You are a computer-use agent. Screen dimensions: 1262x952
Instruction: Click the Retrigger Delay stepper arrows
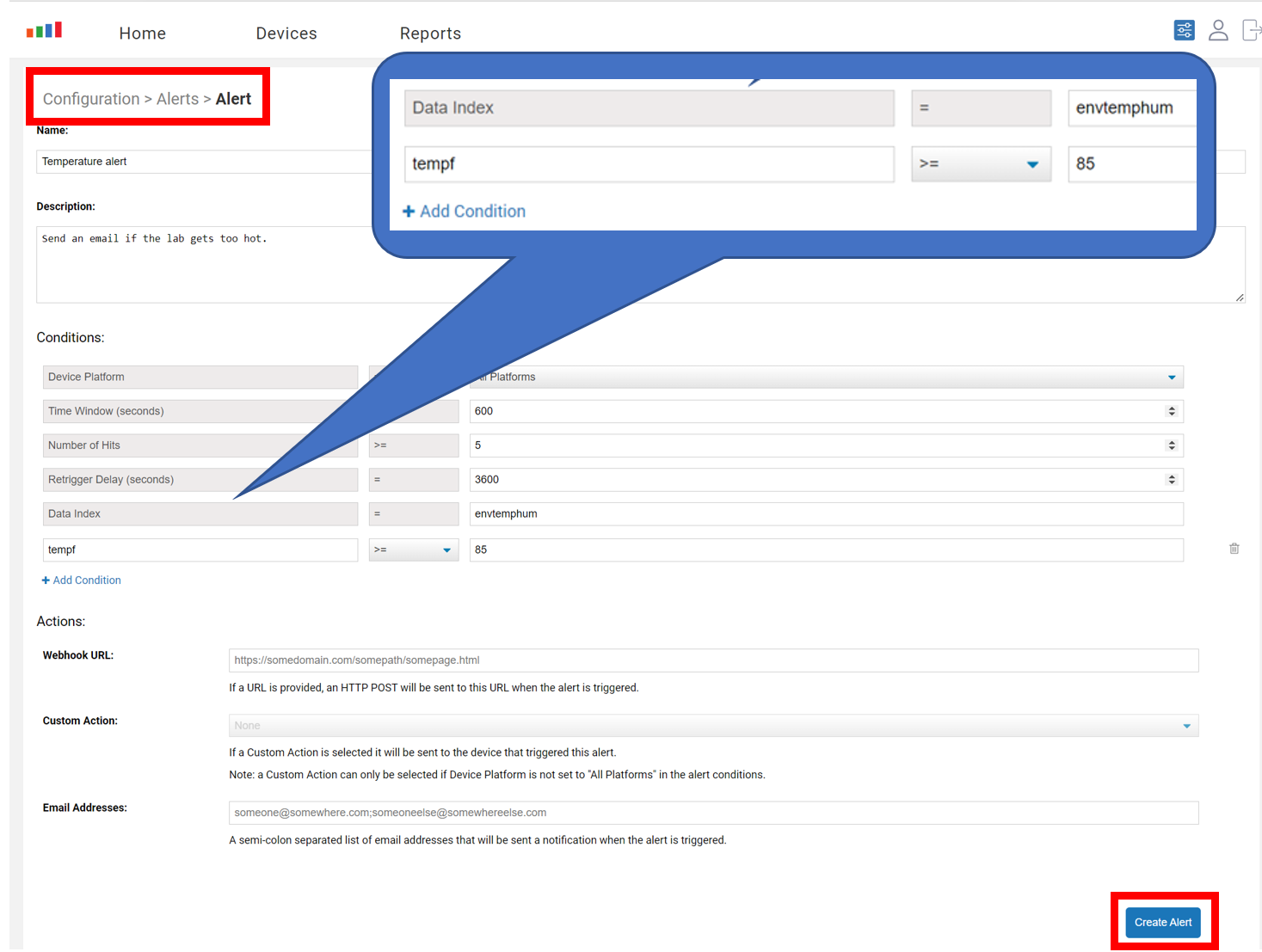point(1171,480)
